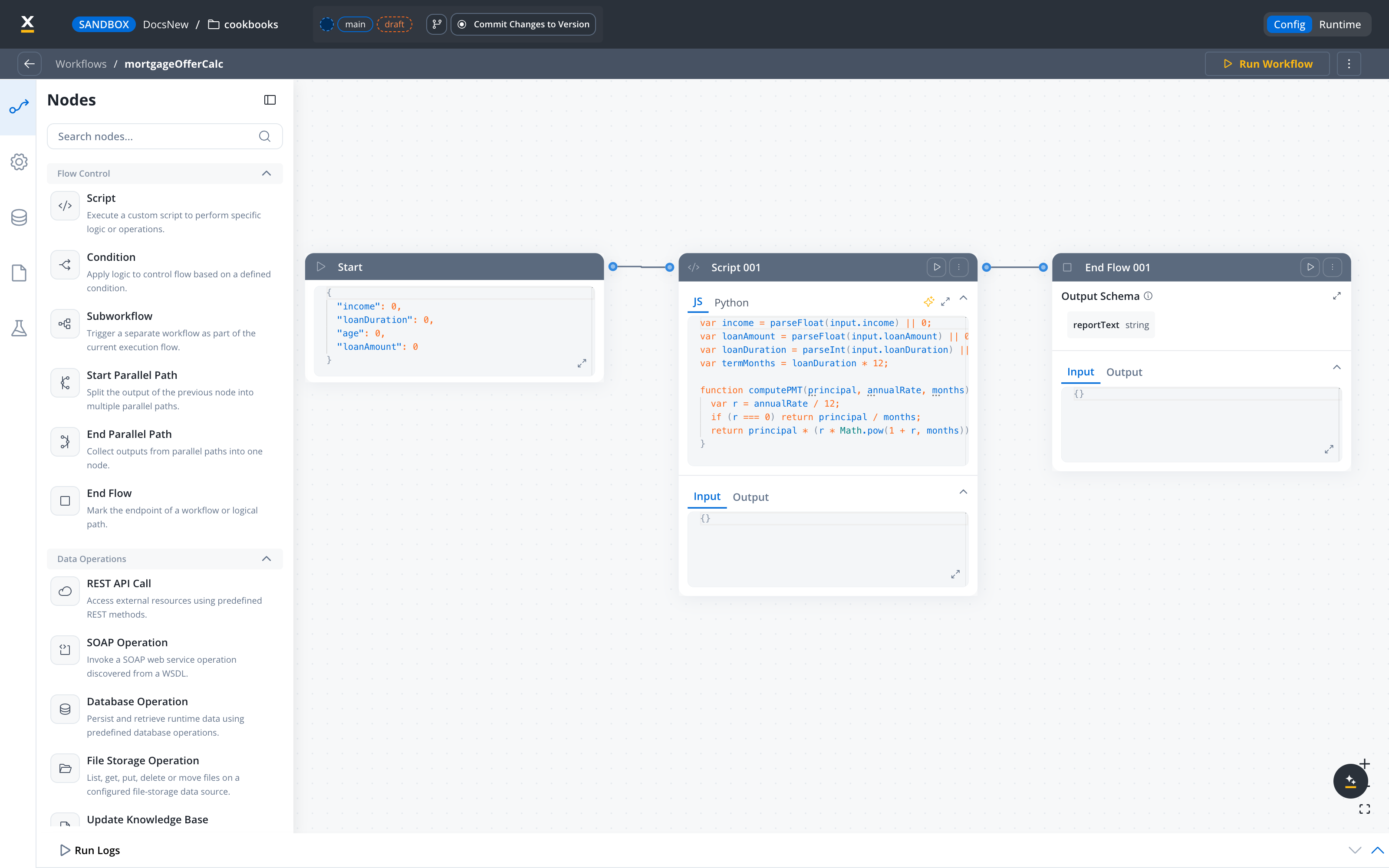Expand the Run Logs panel upward

tap(1377, 850)
